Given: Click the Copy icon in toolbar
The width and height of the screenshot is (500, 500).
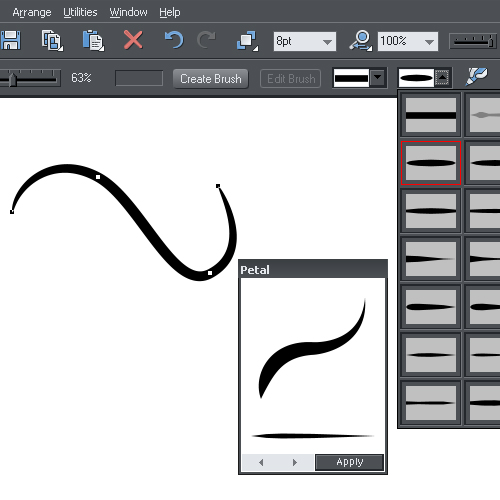Looking at the screenshot, I should pyautogui.click(x=52, y=41).
